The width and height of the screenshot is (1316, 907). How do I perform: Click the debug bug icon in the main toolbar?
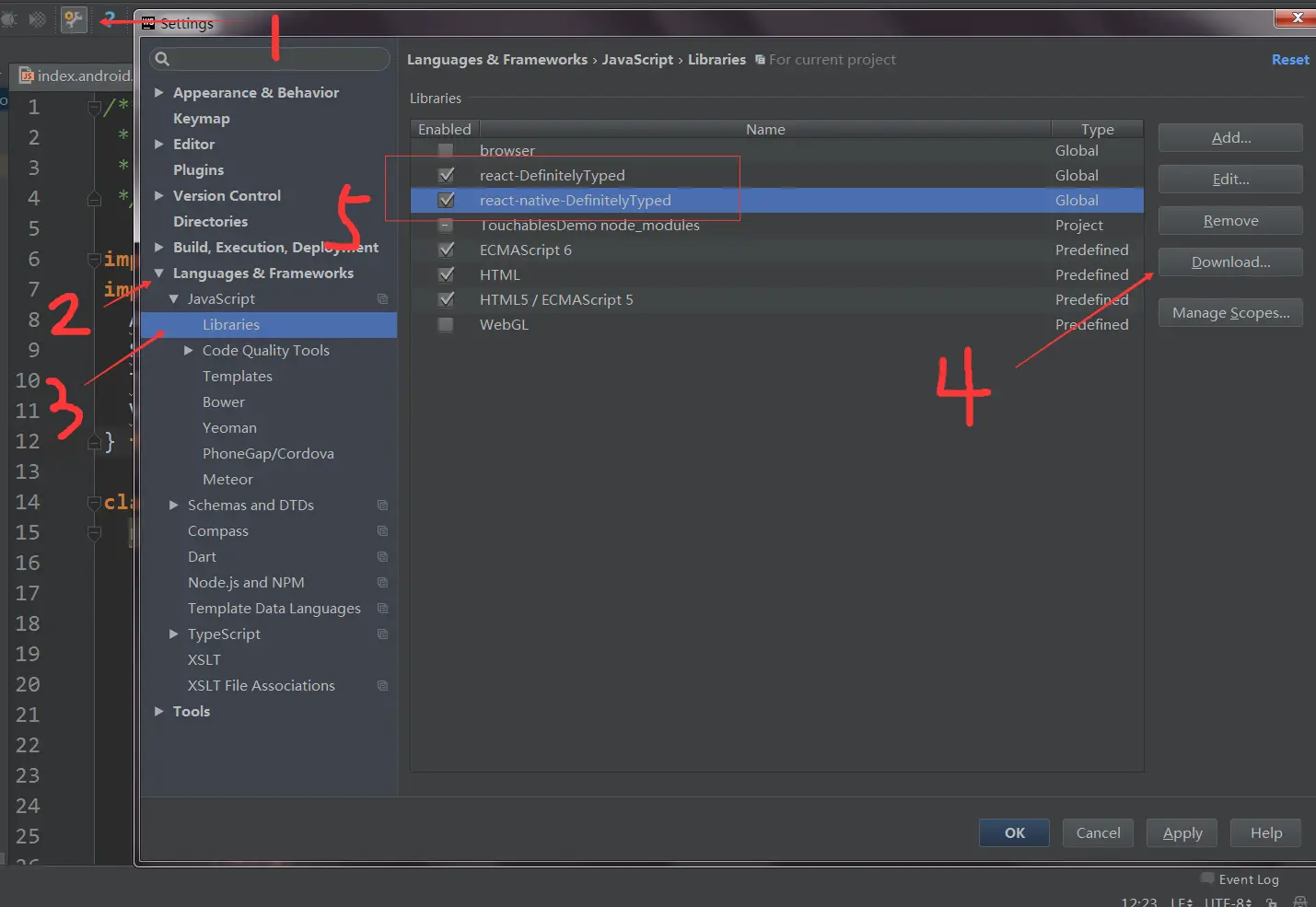click(x=8, y=18)
